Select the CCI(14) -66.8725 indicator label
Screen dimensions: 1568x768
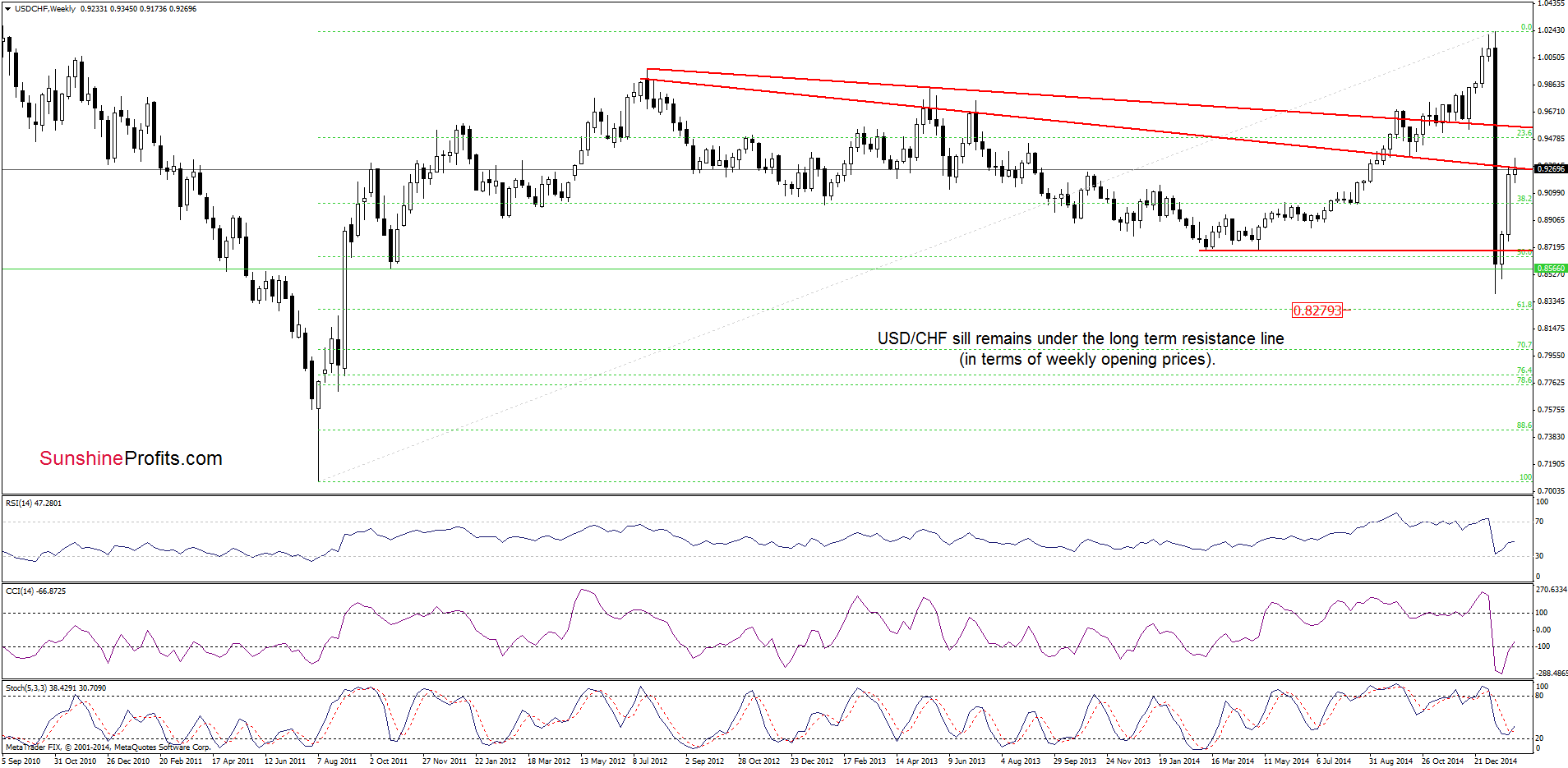point(35,591)
